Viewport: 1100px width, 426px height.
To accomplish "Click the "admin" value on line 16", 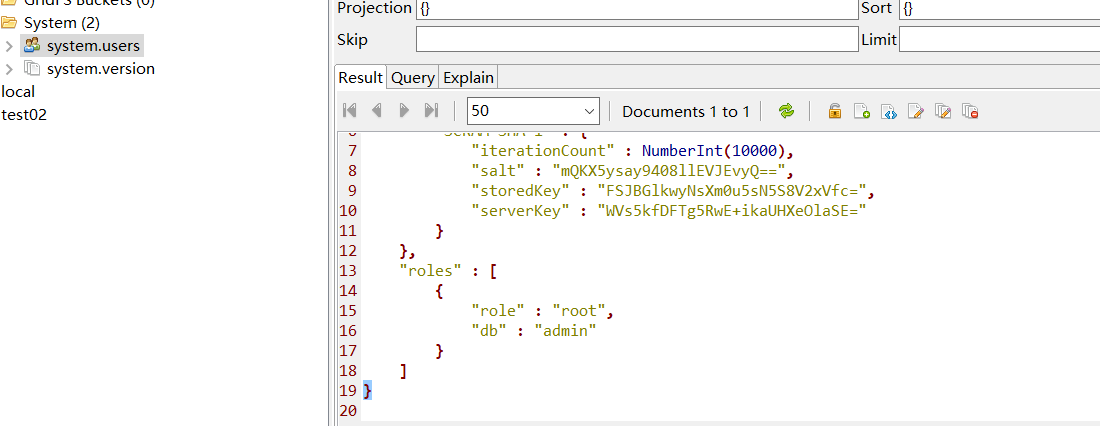I will point(565,330).
